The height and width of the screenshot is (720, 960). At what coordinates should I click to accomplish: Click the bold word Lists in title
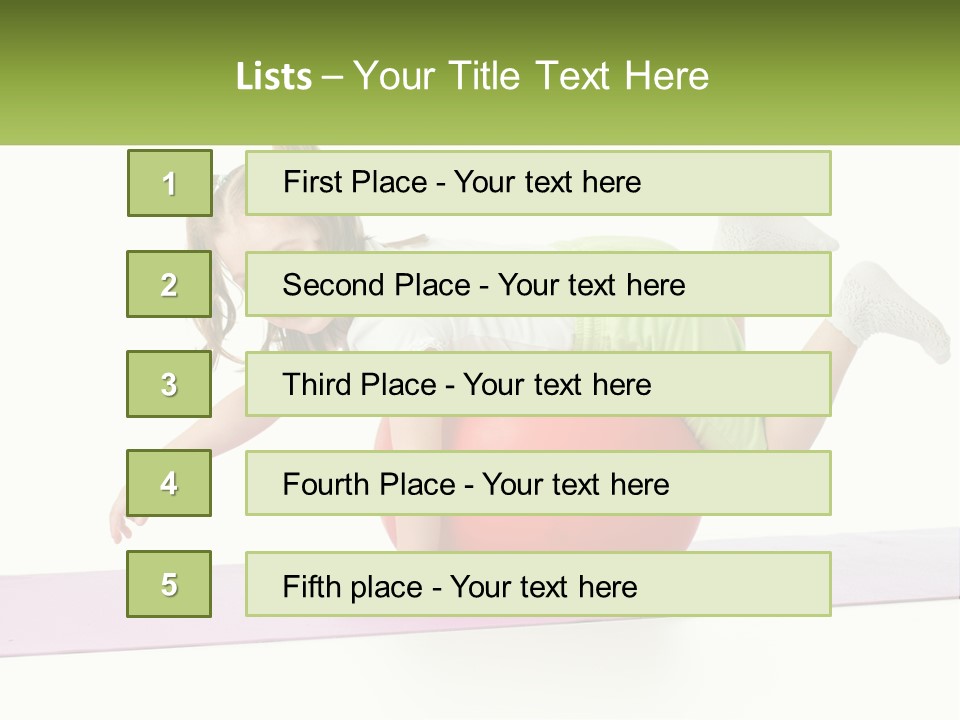coord(273,76)
